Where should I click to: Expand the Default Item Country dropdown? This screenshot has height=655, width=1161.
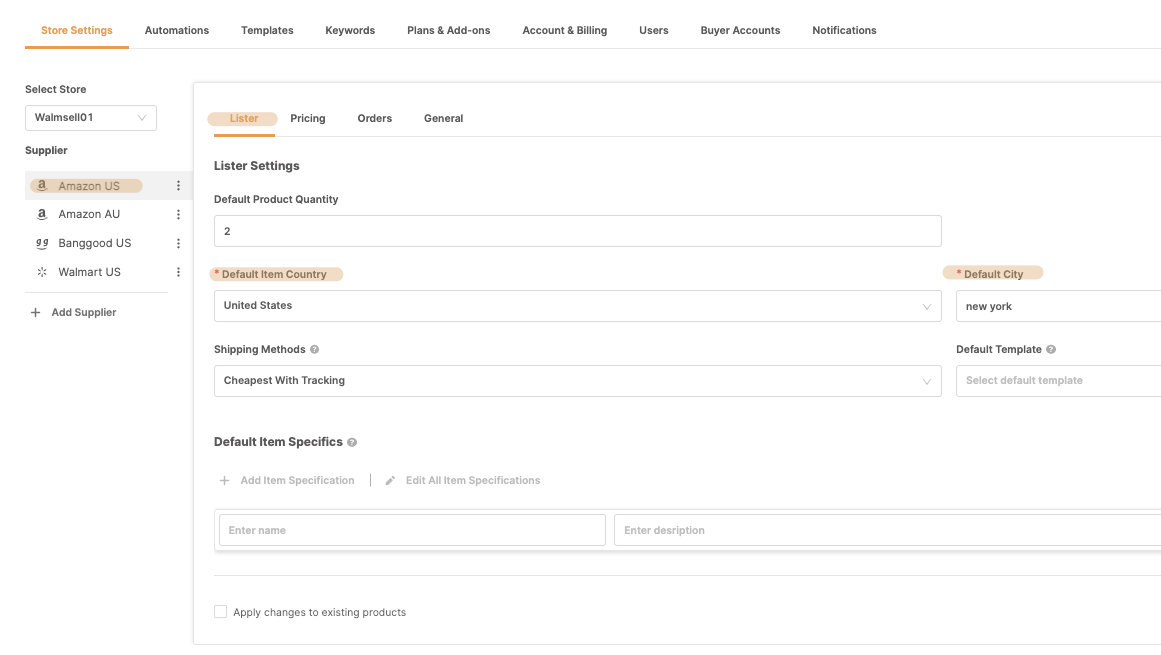[x=578, y=306]
